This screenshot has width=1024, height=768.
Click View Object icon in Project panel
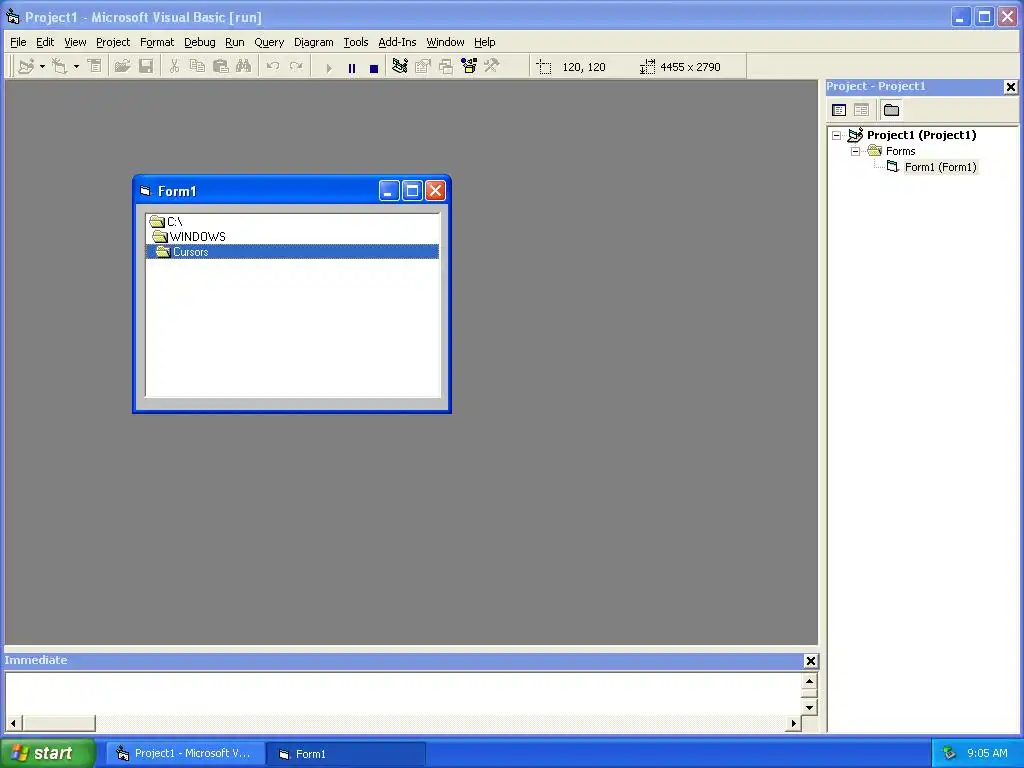pos(861,110)
